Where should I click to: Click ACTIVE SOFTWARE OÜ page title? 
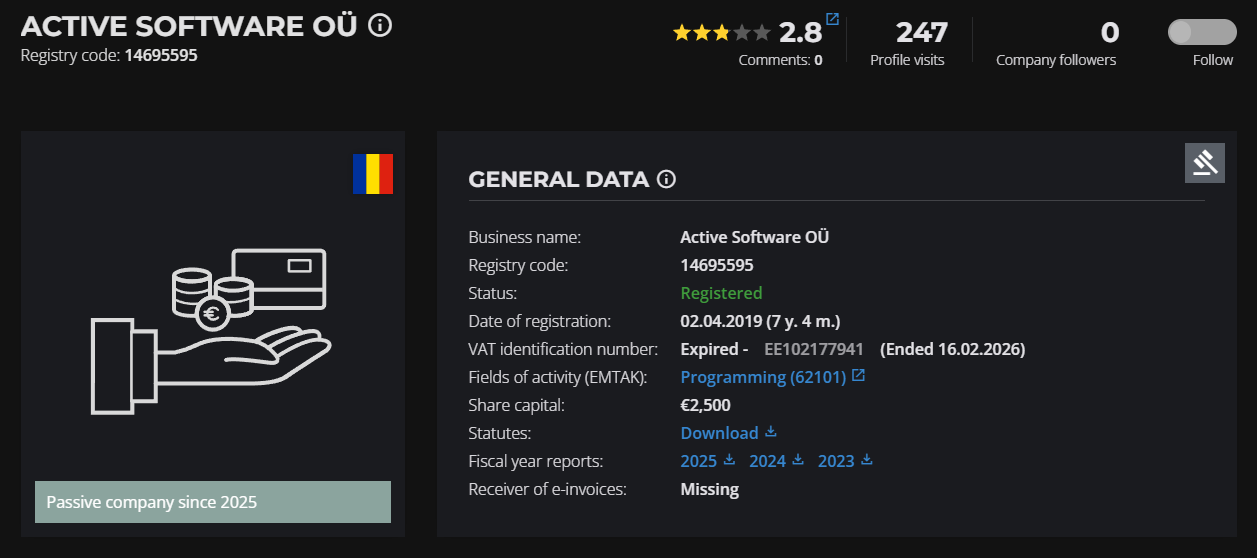(189, 26)
